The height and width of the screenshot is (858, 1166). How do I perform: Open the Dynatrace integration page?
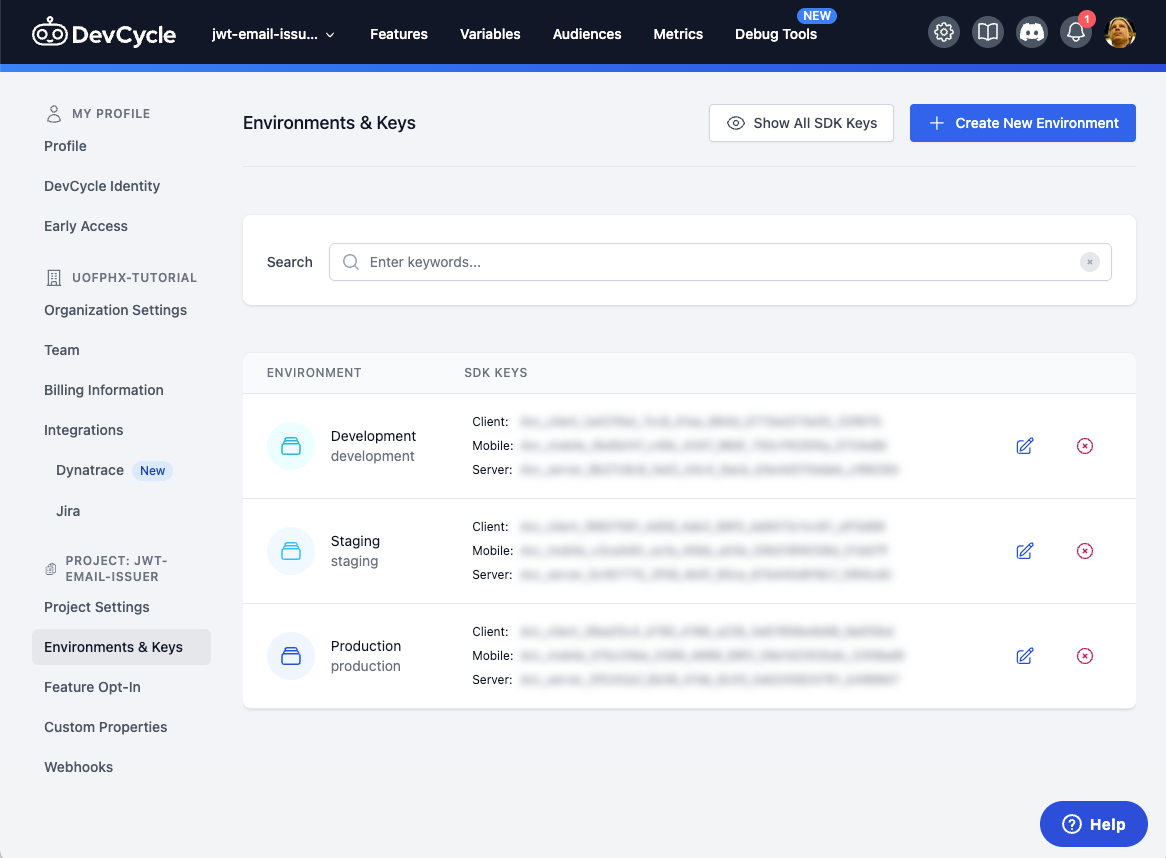point(90,470)
